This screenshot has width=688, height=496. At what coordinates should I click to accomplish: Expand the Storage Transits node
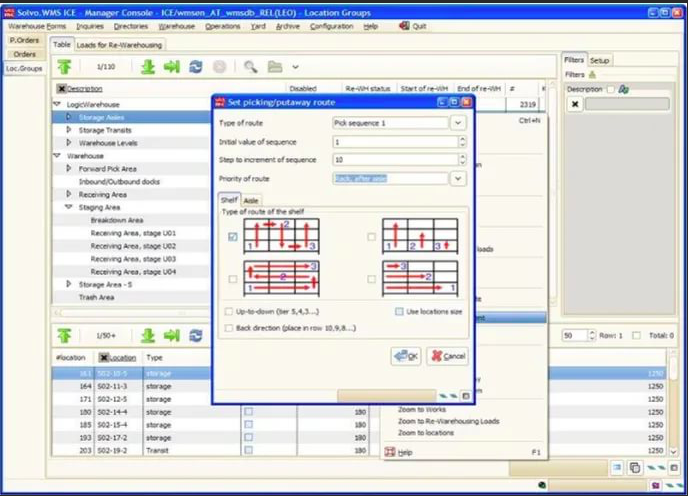[69, 130]
